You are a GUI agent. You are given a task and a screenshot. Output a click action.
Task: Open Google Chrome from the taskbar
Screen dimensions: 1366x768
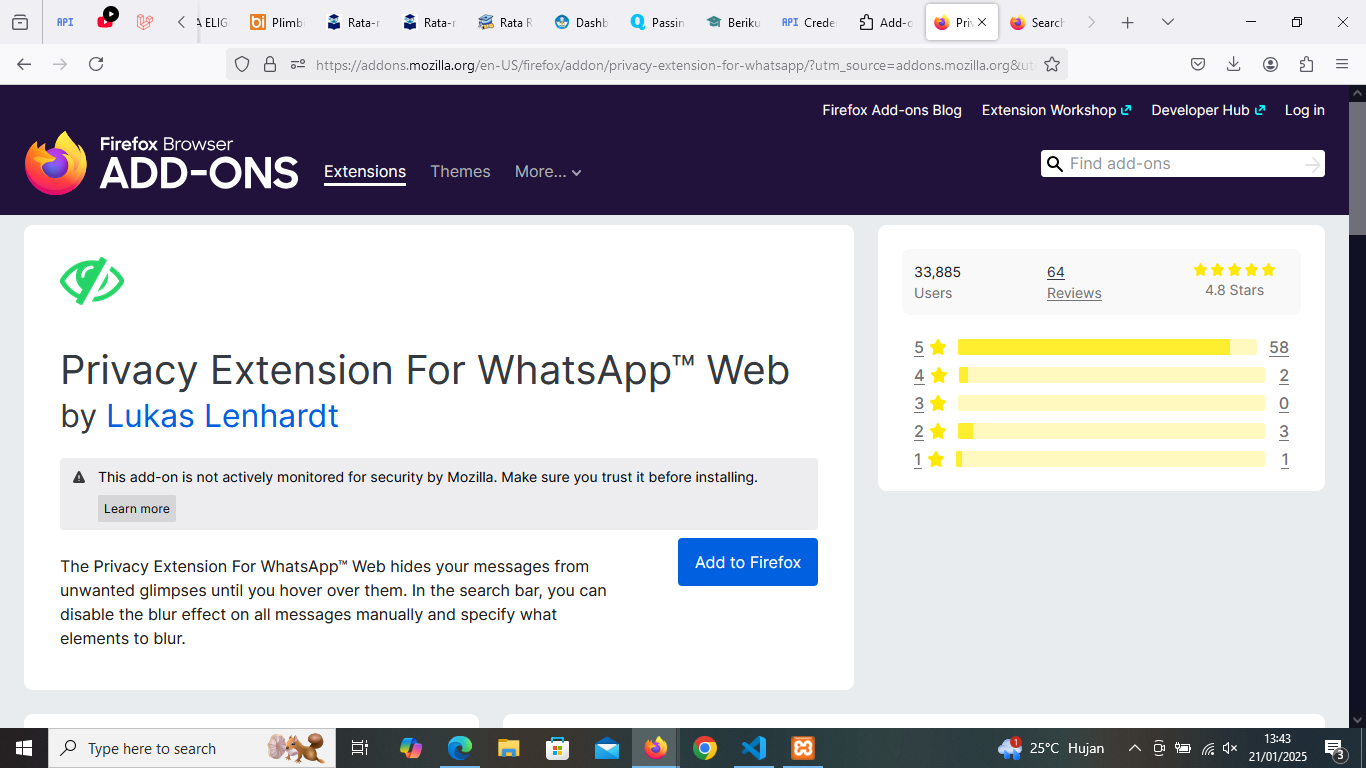point(705,748)
